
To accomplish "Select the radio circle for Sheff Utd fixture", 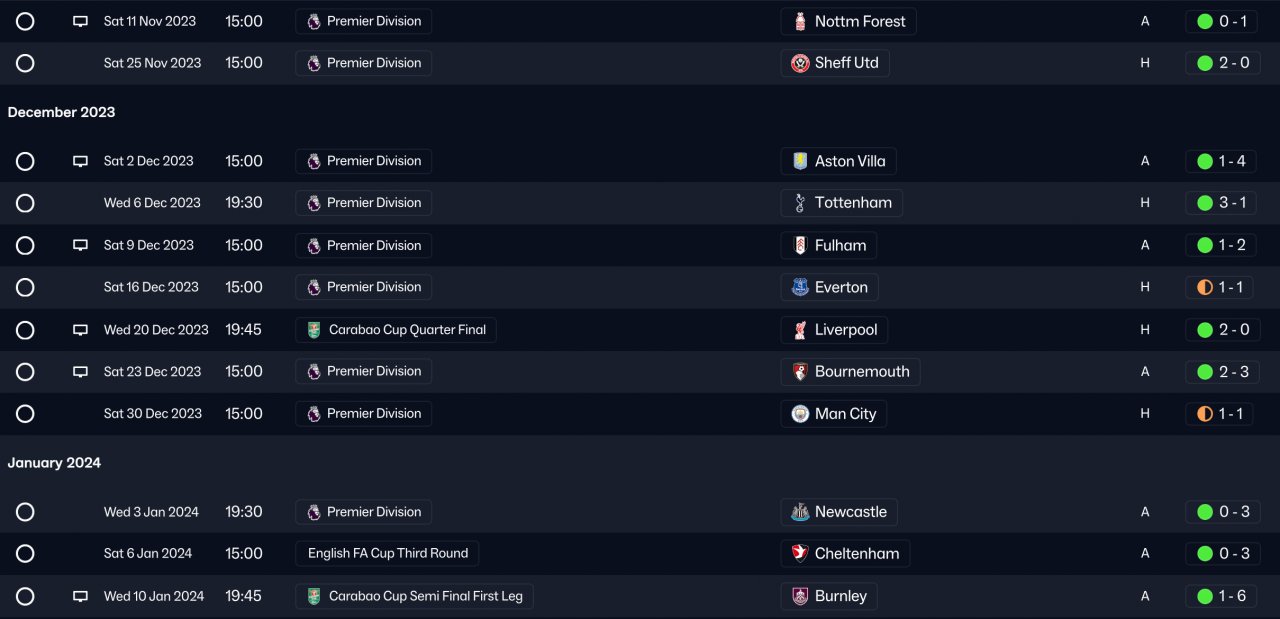I will click(x=25, y=63).
